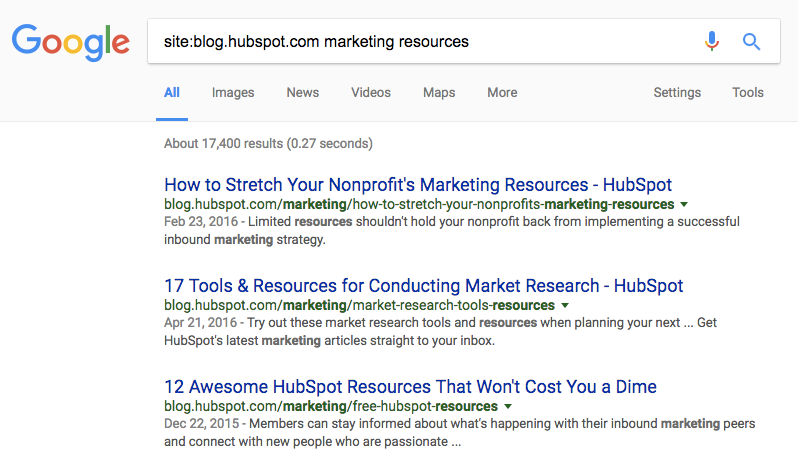Click the free-hubspot-resources green URL
Image resolution: width=798 pixels, height=466 pixels.
(x=331, y=407)
